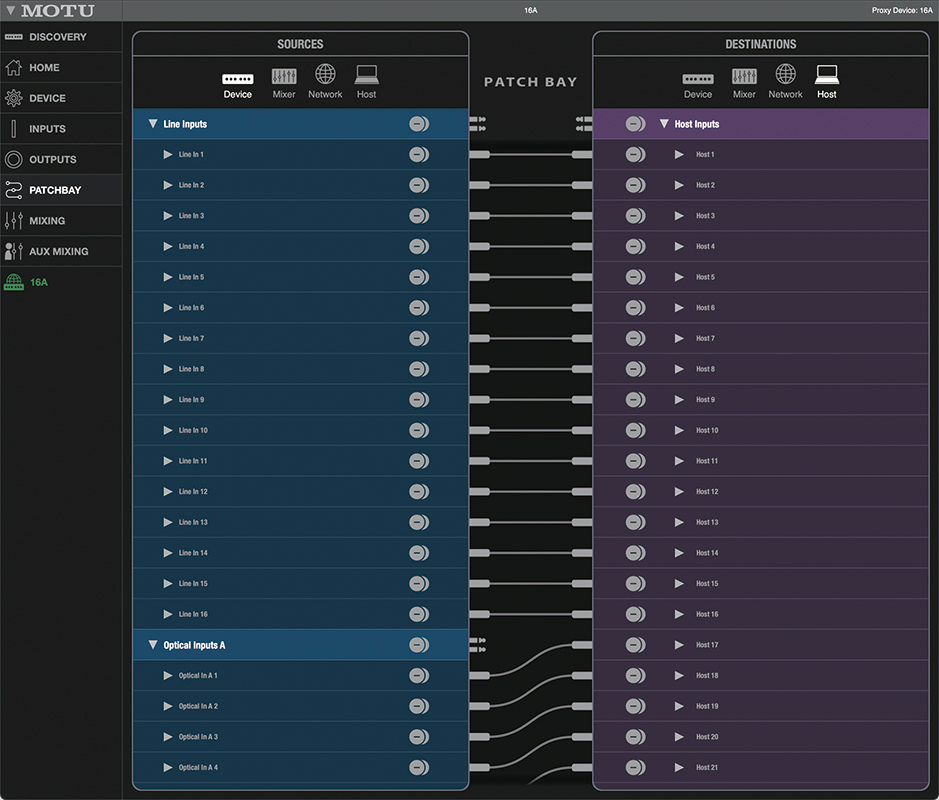Open the Outputs circle icon
Image resolution: width=939 pixels, height=800 pixels.
[14, 159]
